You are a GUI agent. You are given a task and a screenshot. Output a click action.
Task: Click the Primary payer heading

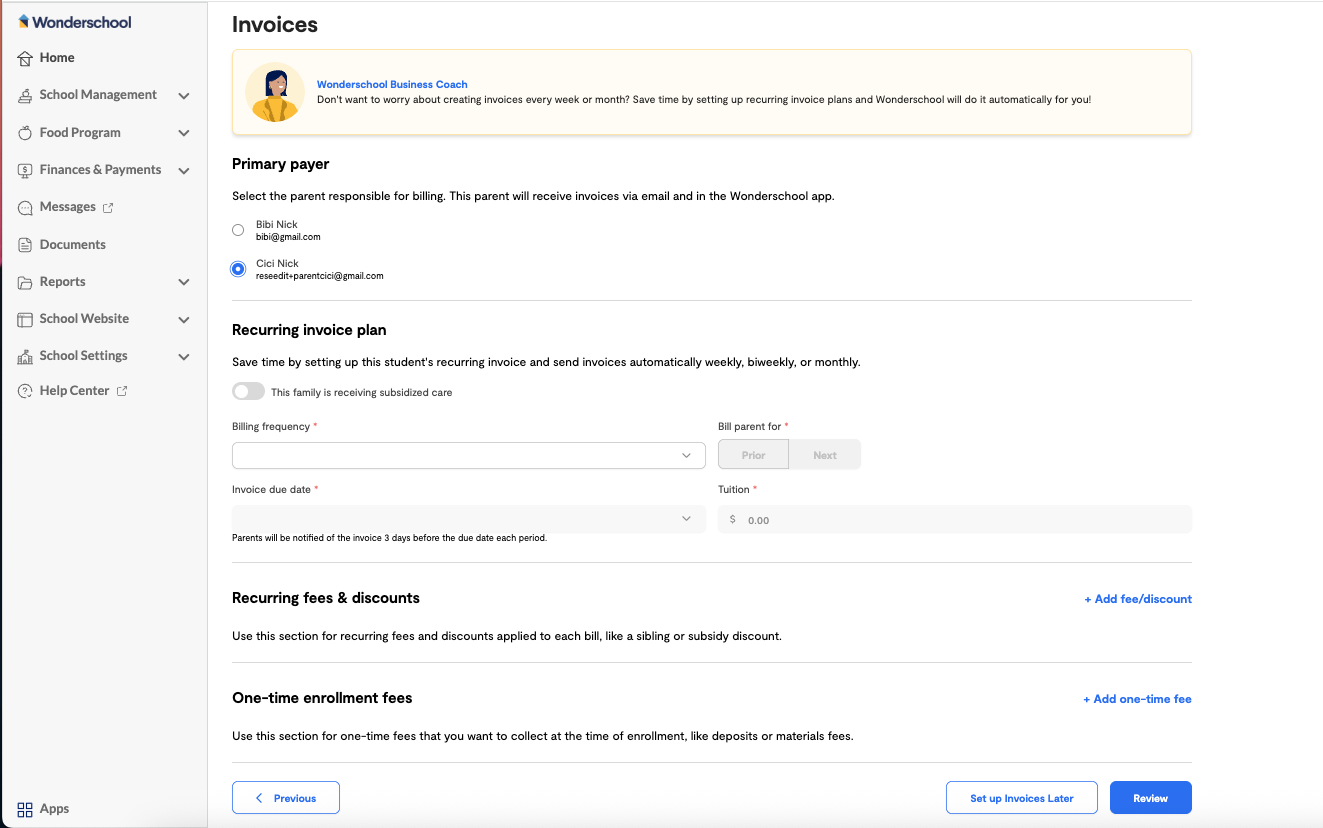click(x=281, y=164)
